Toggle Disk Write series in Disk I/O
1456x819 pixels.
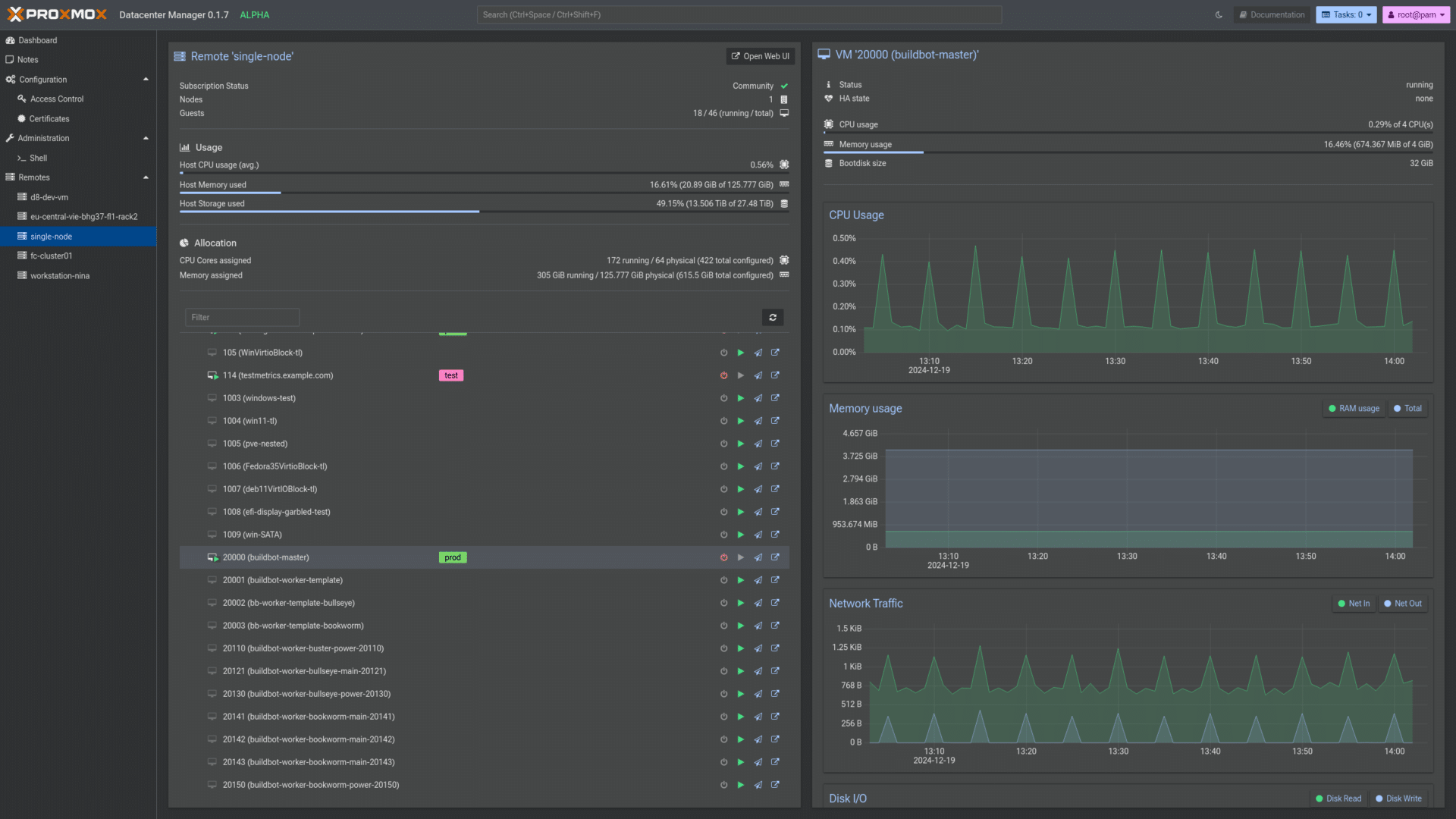[x=1398, y=799]
